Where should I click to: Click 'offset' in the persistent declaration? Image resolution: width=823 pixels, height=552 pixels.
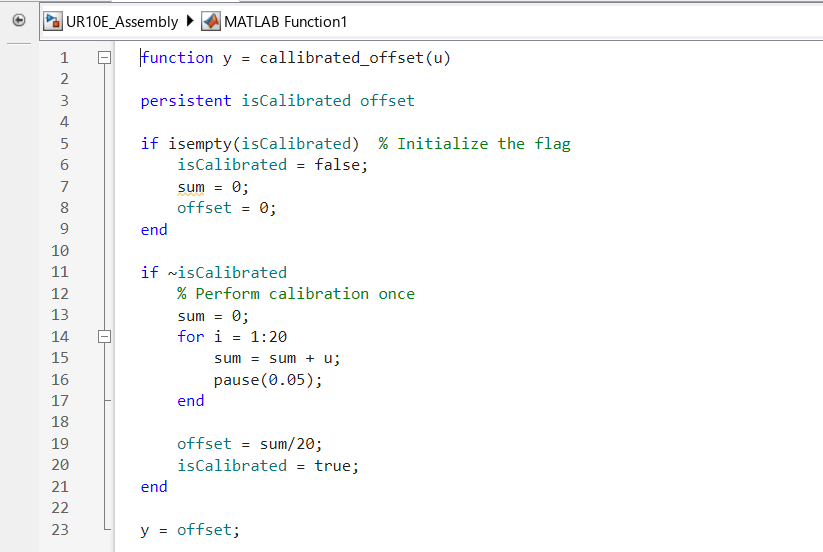click(x=387, y=100)
